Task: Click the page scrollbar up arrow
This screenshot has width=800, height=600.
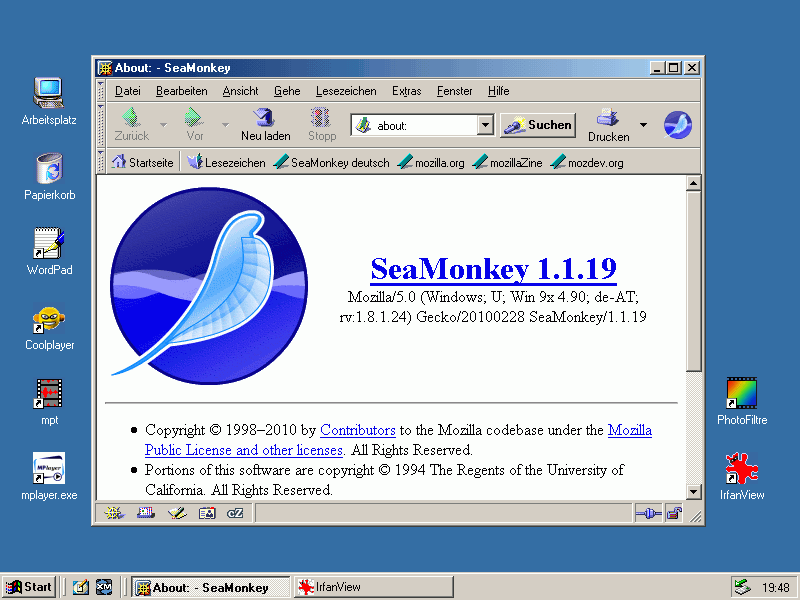Action: click(x=693, y=183)
